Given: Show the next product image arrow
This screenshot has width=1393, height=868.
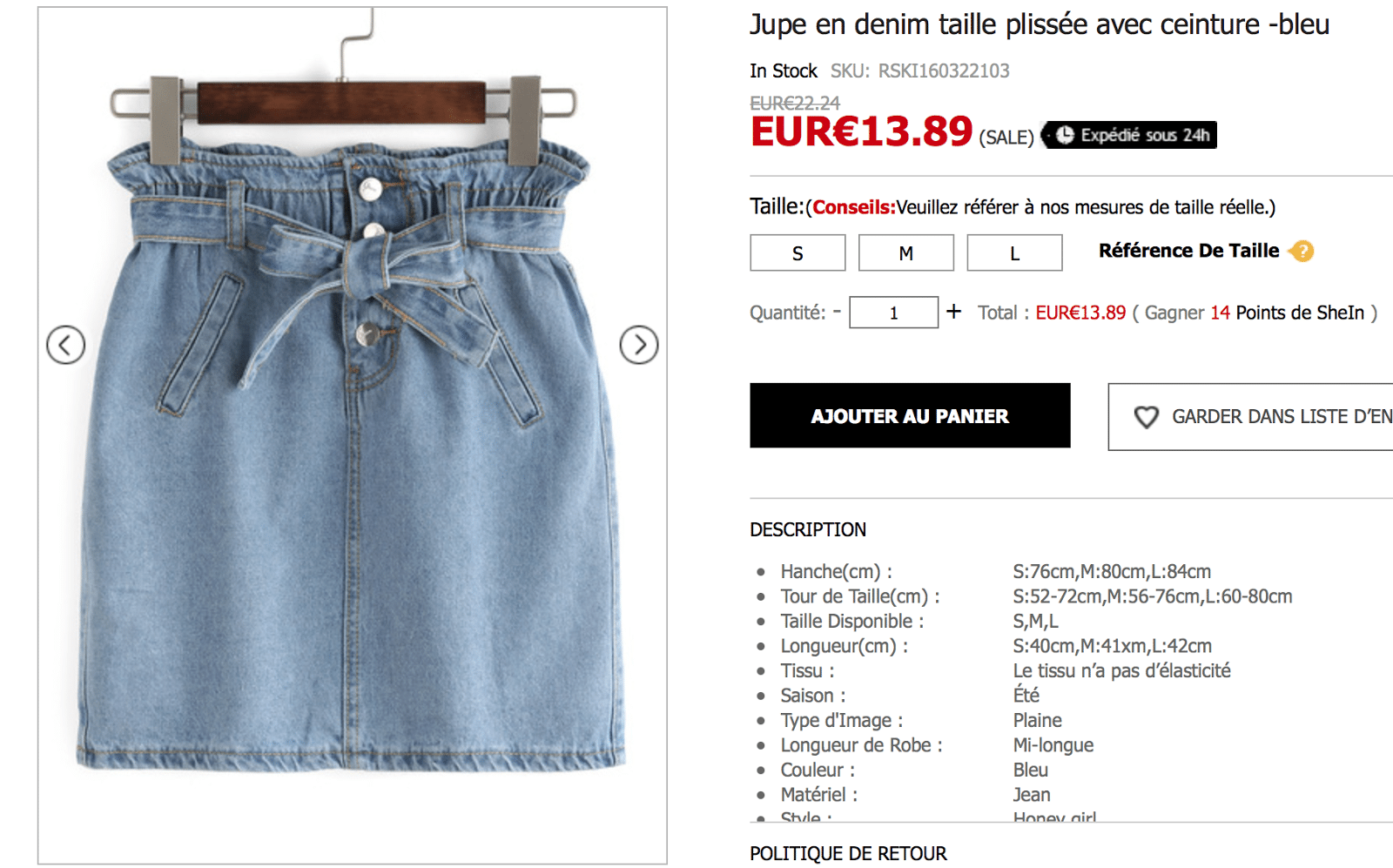Looking at the screenshot, I should tap(639, 345).
